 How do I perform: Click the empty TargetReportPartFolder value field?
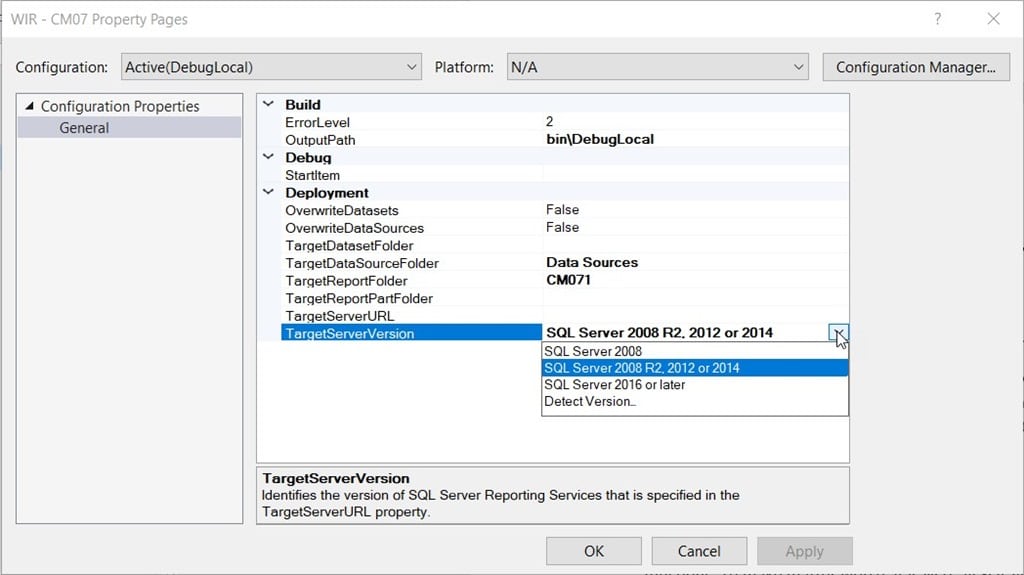(x=696, y=299)
